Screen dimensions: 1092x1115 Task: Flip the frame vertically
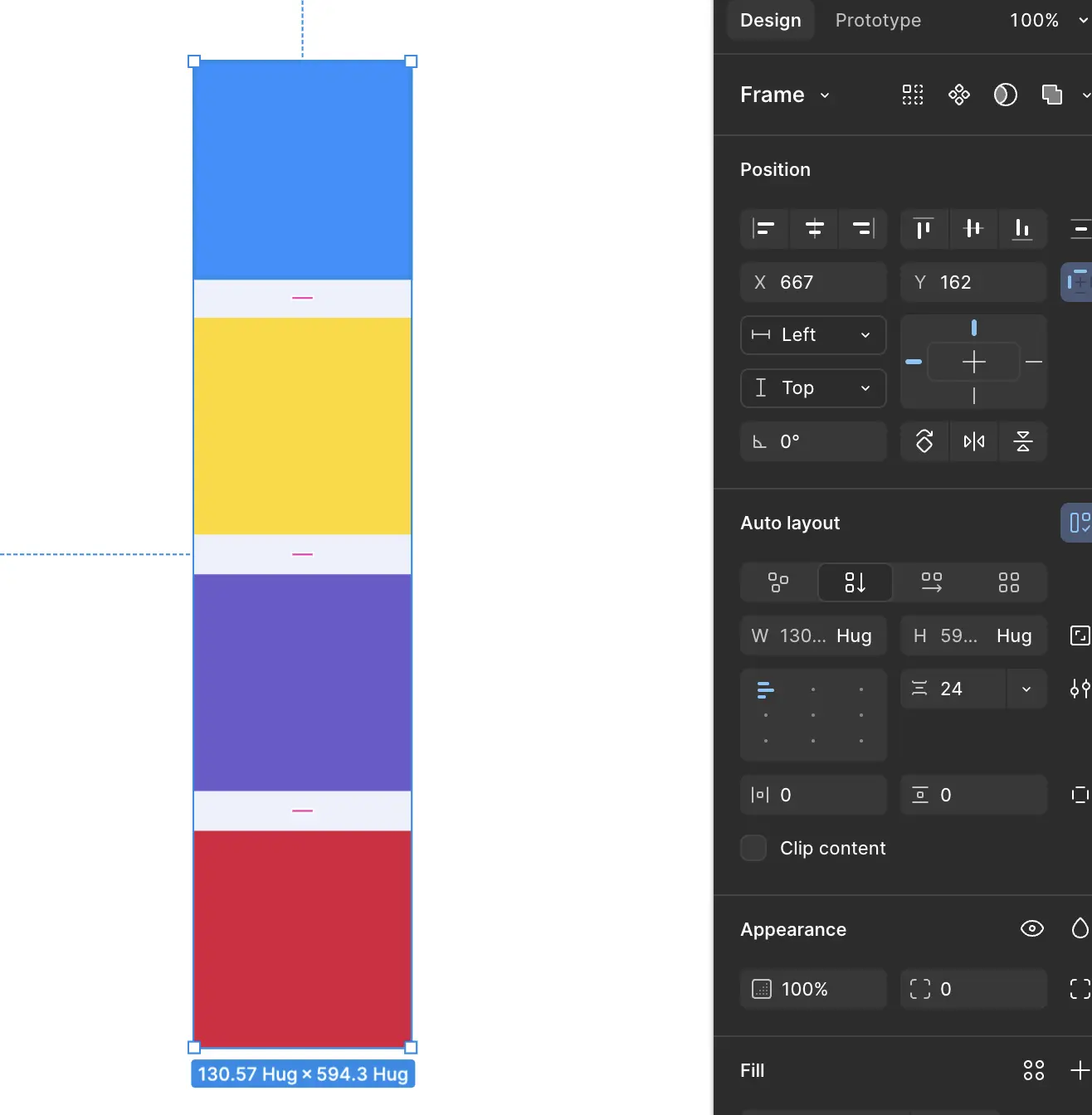1022,441
